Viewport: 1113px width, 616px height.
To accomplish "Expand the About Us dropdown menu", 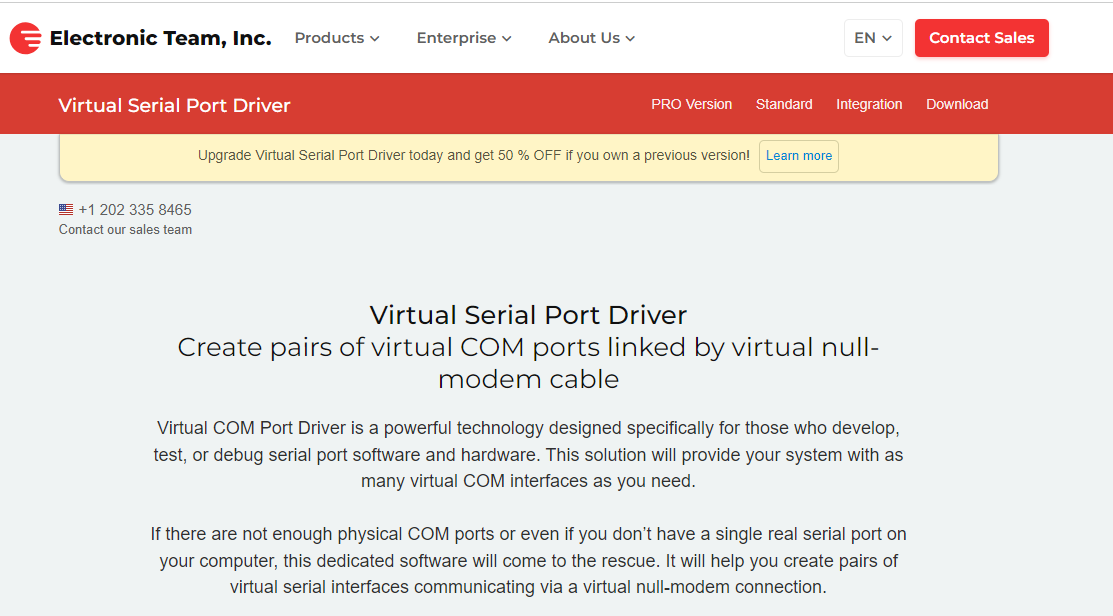I will [x=591, y=38].
